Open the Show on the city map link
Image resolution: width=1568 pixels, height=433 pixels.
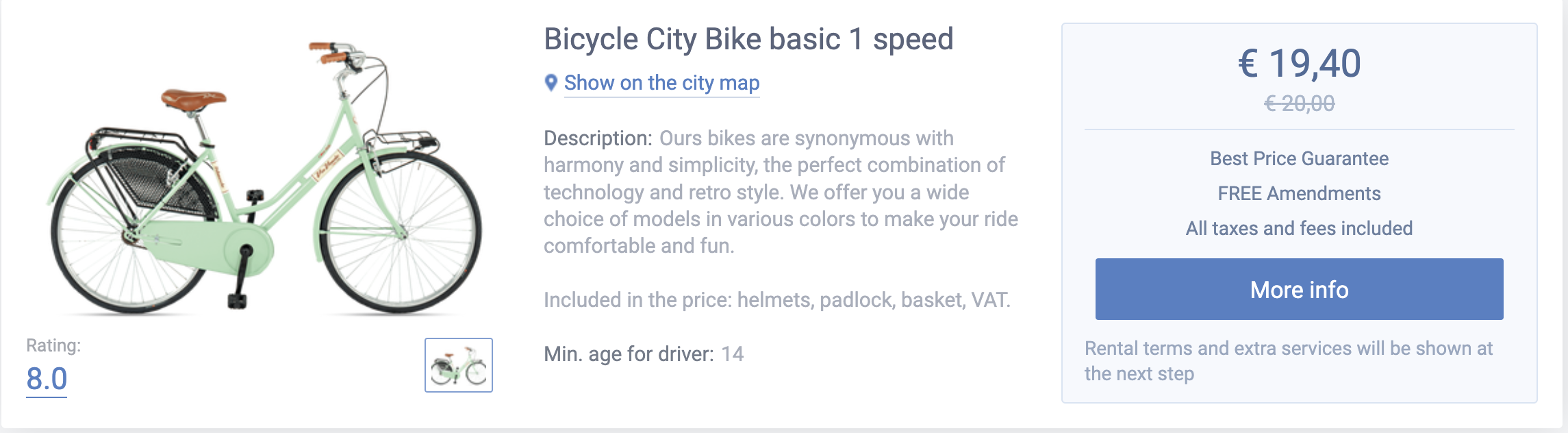pyautogui.click(x=661, y=83)
